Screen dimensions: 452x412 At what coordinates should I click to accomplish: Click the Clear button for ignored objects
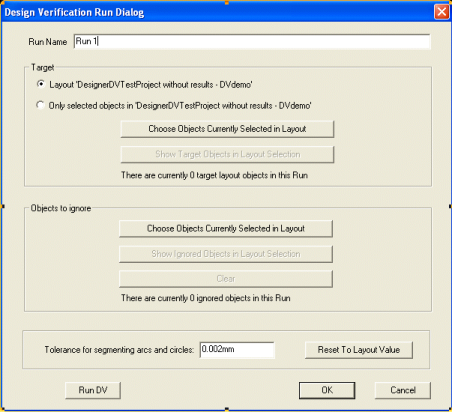pos(226,279)
